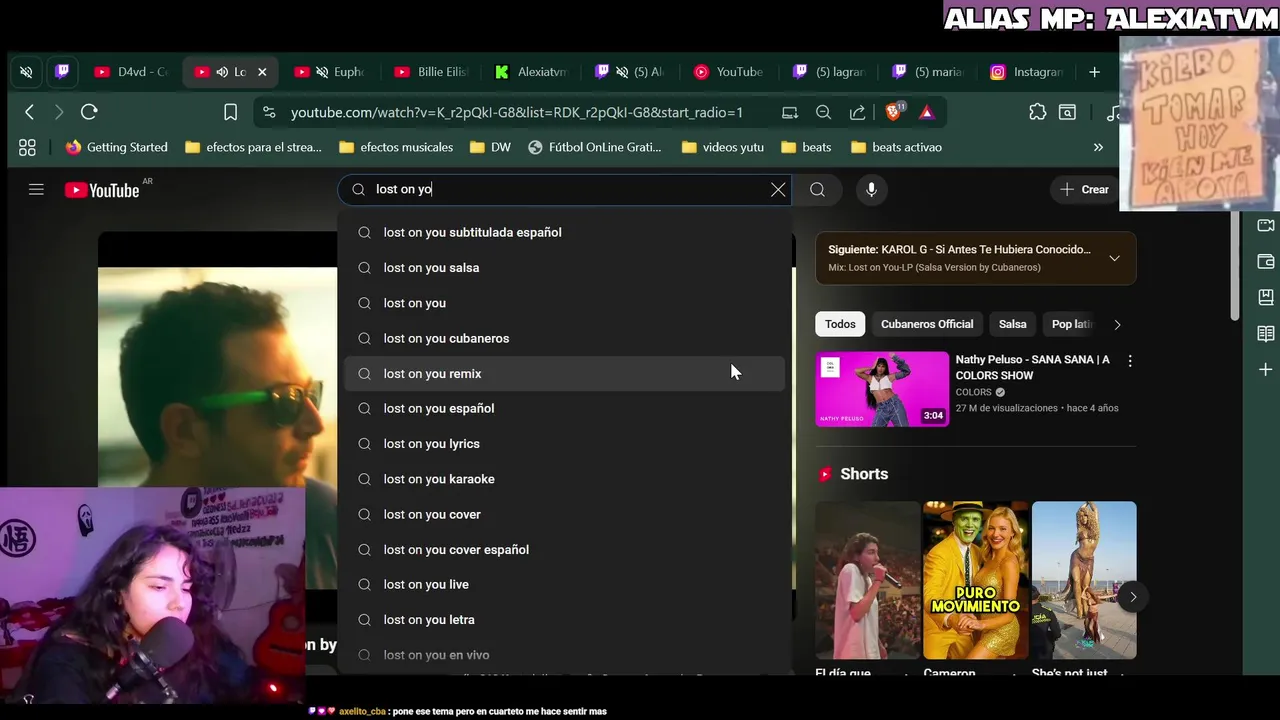Switch to the D4vd browser tab
1280x720 pixels.
pyautogui.click(x=130, y=72)
